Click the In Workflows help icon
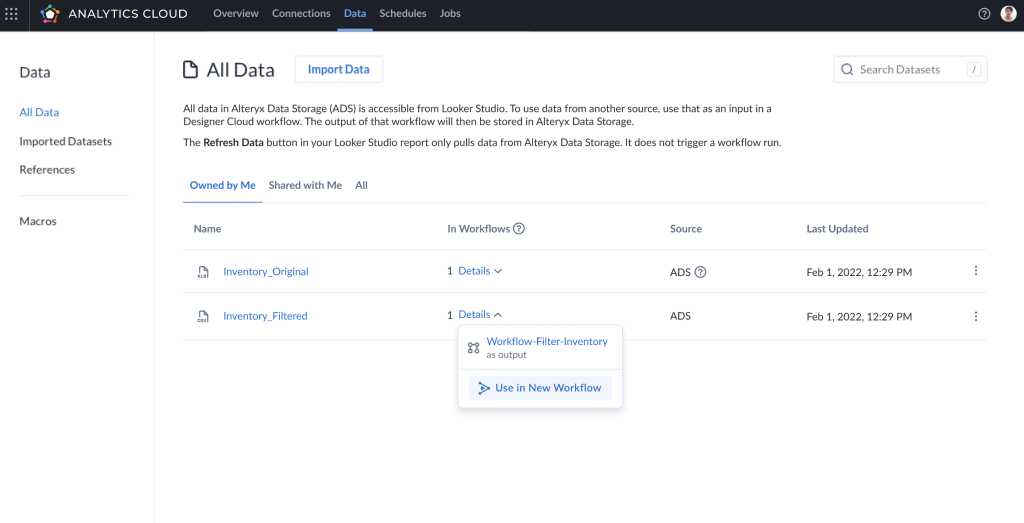 [x=519, y=229]
